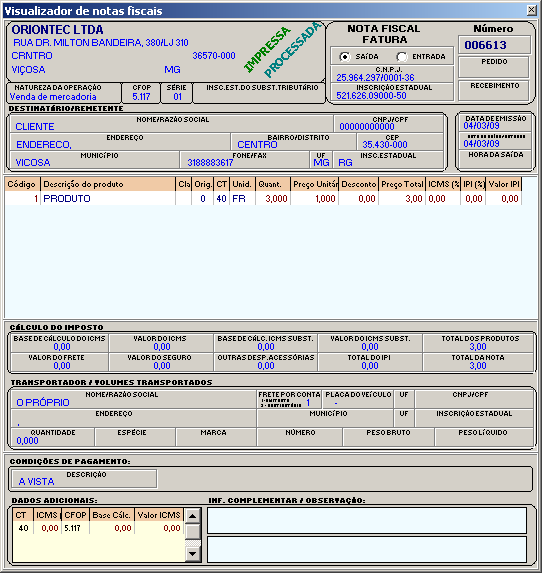Click the transportador name field O PRÓPRIO

133,399
